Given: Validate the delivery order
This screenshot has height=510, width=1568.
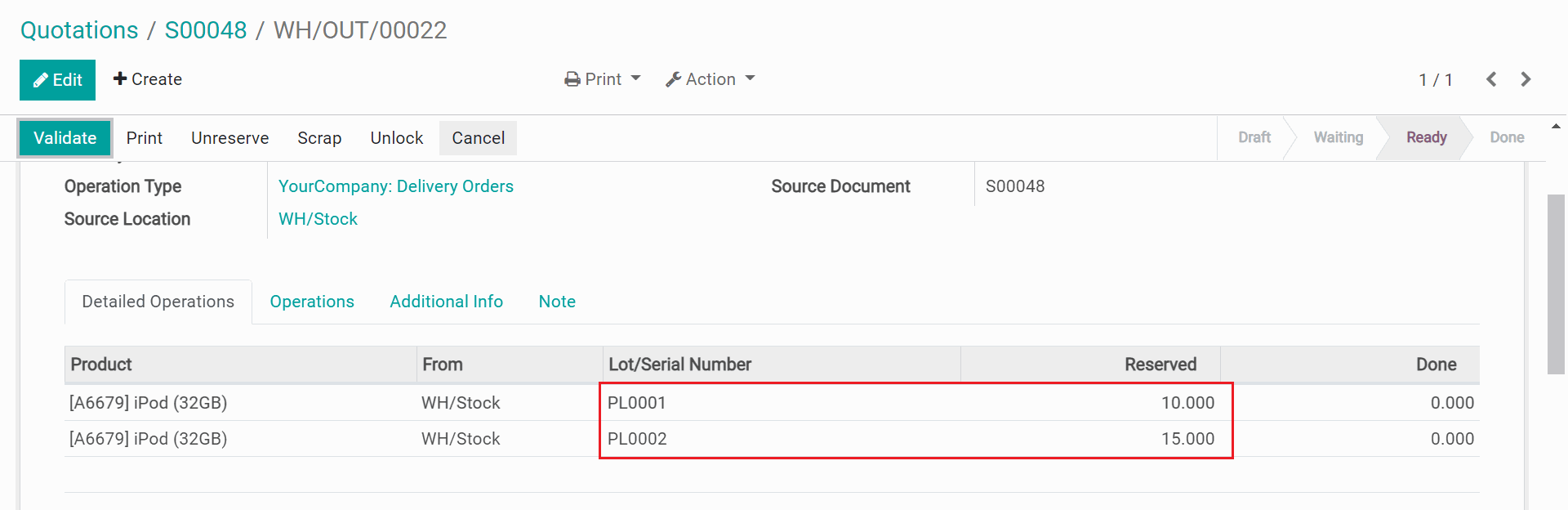Looking at the screenshot, I should (65, 138).
